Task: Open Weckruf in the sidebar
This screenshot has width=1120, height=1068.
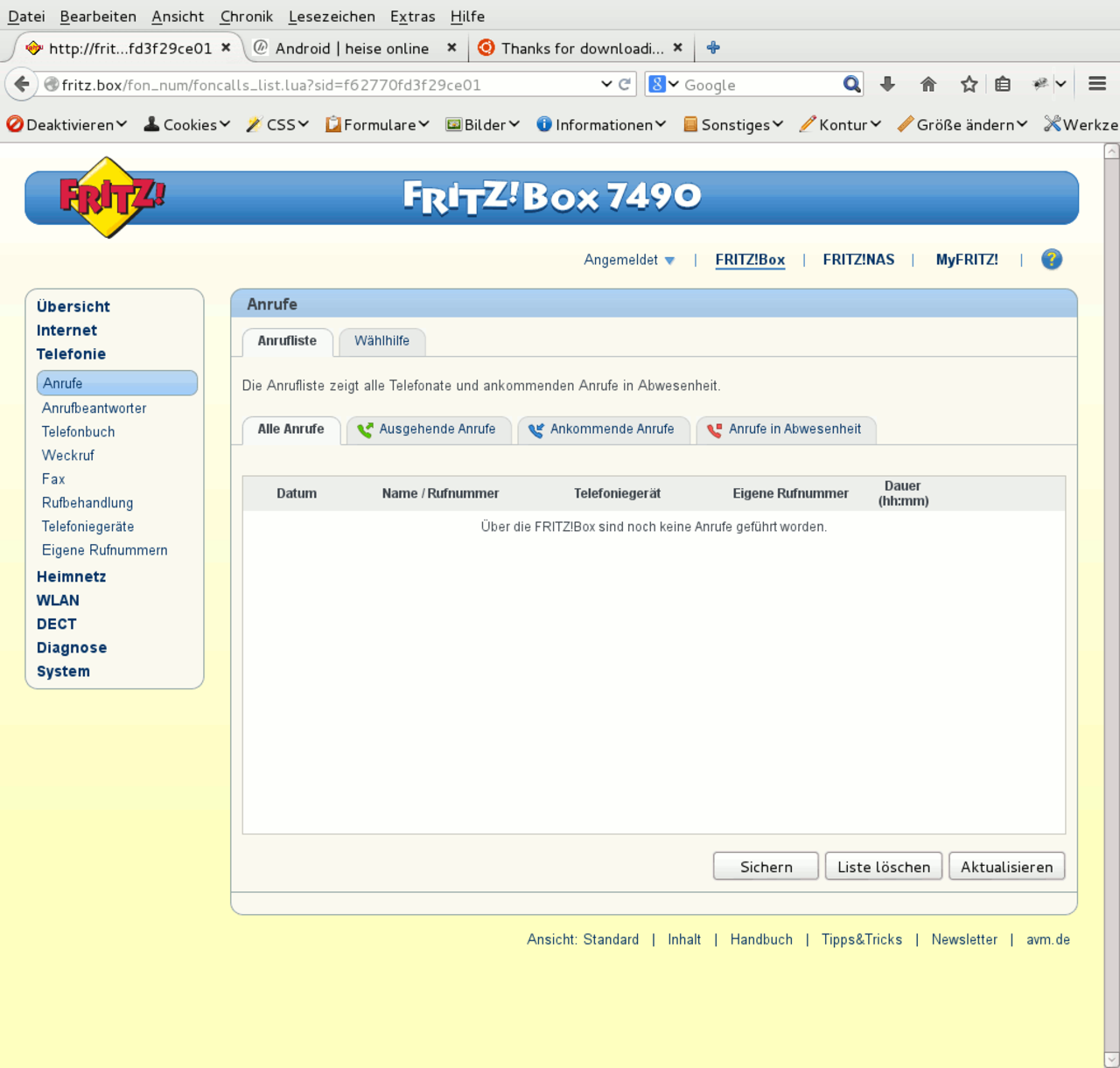Action: pyautogui.click(x=67, y=456)
